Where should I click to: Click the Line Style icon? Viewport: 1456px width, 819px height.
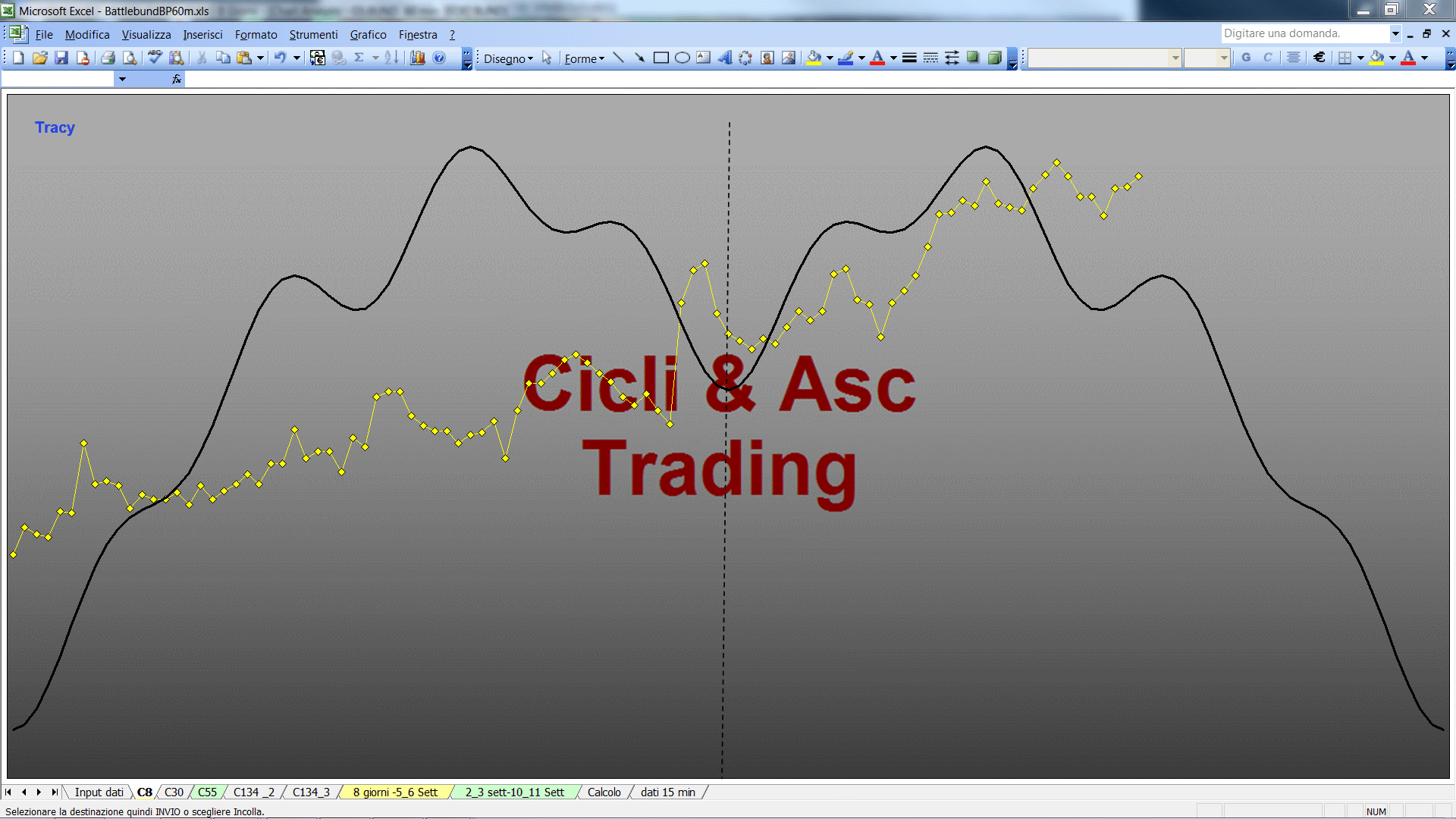[909, 58]
